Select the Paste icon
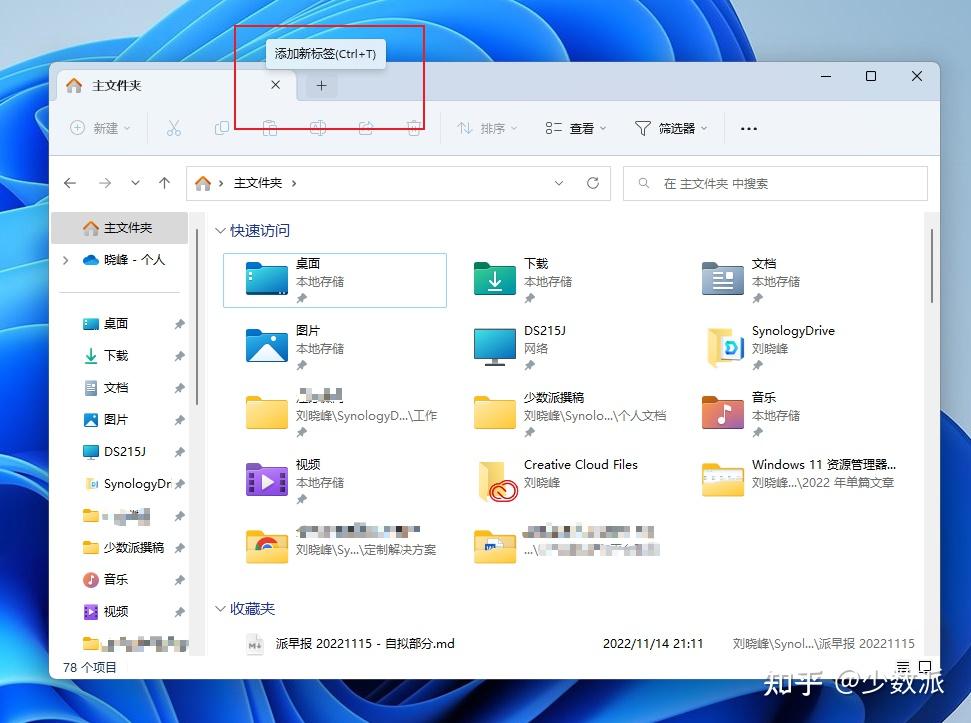The height and width of the screenshot is (723, 971). click(x=269, y=128)
